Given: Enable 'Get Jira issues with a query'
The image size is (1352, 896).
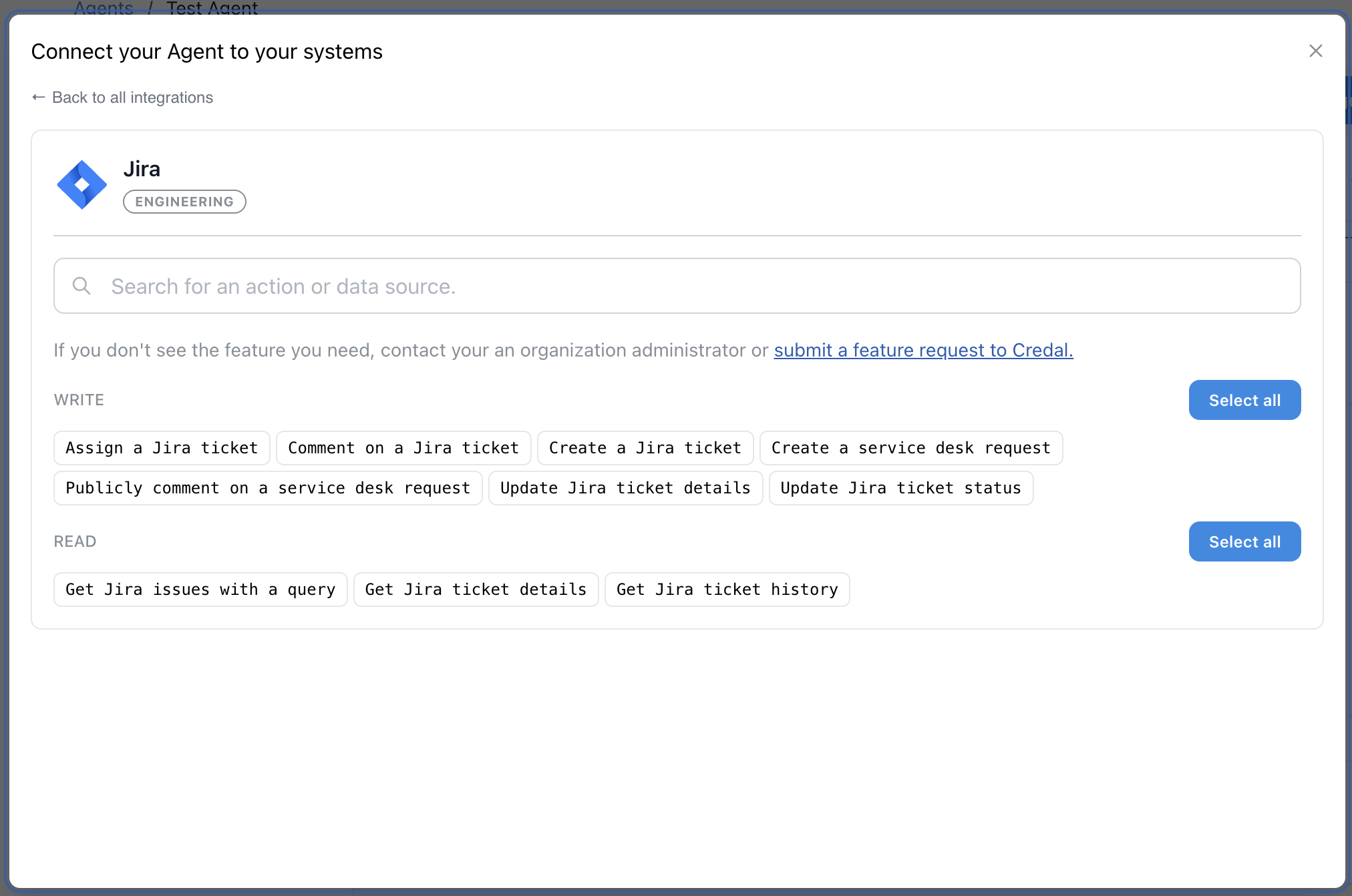Looking at the screenshot, I should 200,590.
